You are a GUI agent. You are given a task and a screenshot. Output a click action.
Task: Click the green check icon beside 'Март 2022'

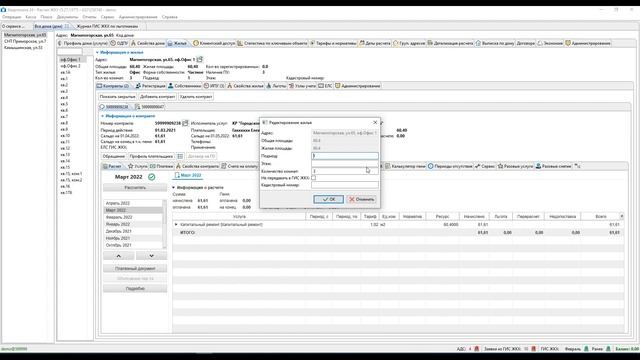coord(151,177)
